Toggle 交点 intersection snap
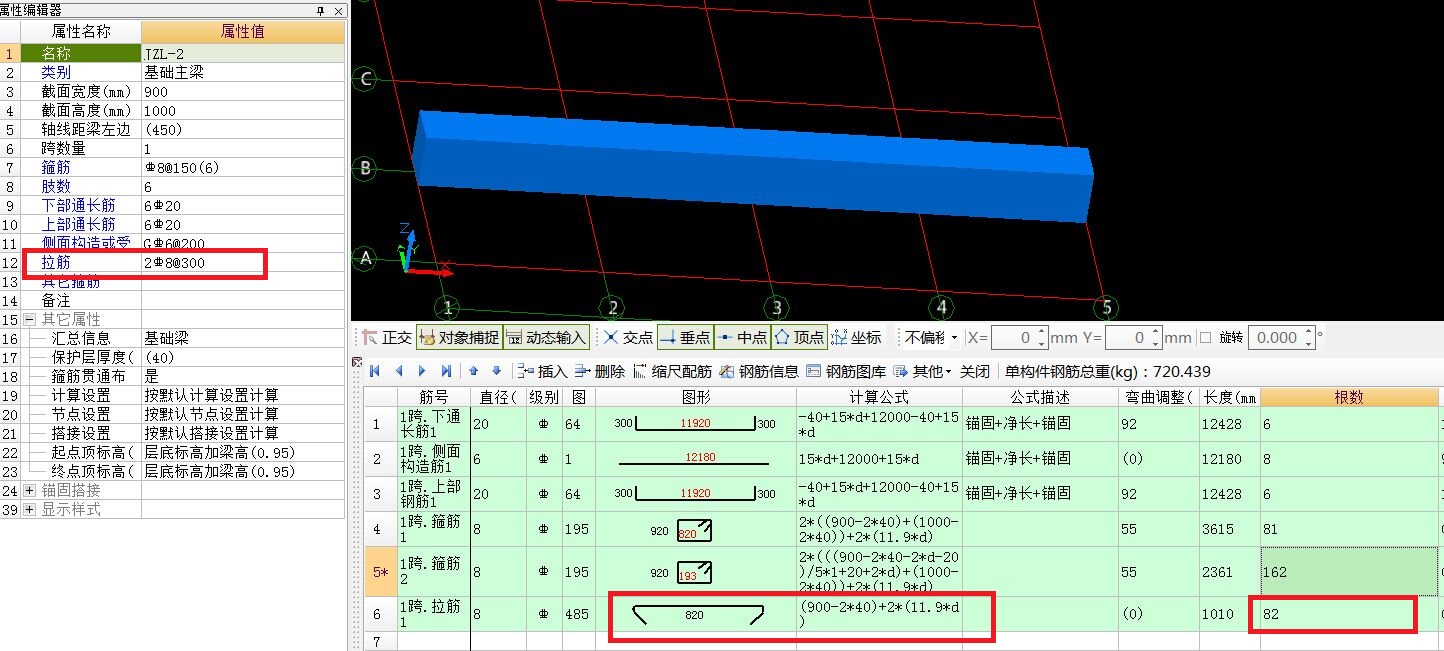This screenshot has width=1444, height=651. click(x=629, y=338)
